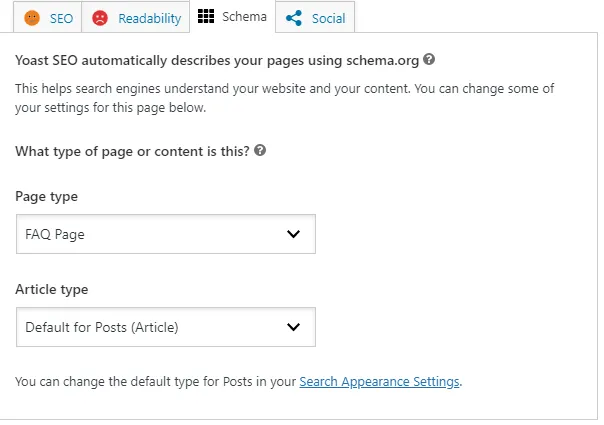This screenshot has height=425, width=604.
Task: Click the red Readability sad face icon
Action: tap(100, 18)
